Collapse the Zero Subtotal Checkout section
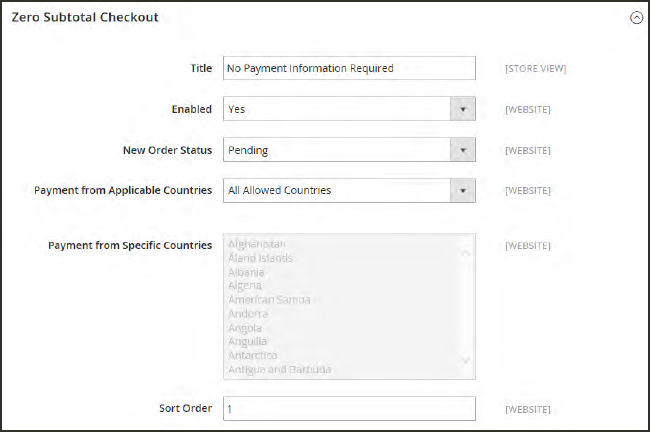651x432 pixels. [x=636, y=18]
